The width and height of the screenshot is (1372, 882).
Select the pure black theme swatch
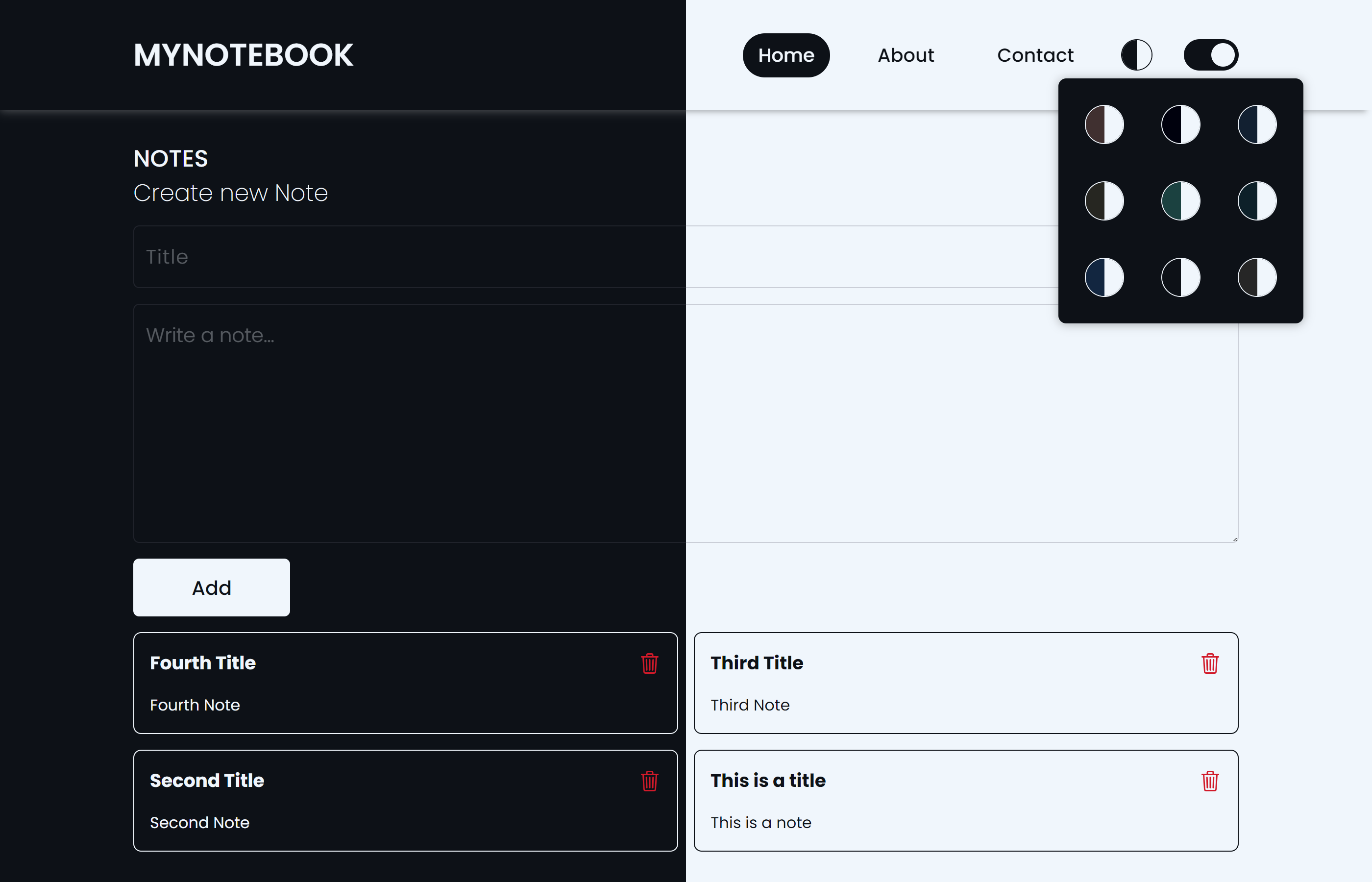point(1180,124)
